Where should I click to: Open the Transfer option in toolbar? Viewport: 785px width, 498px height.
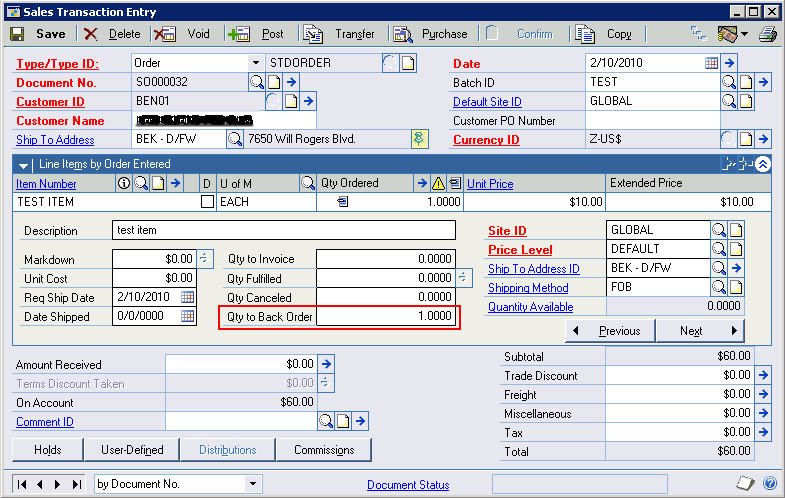[339, 34]
